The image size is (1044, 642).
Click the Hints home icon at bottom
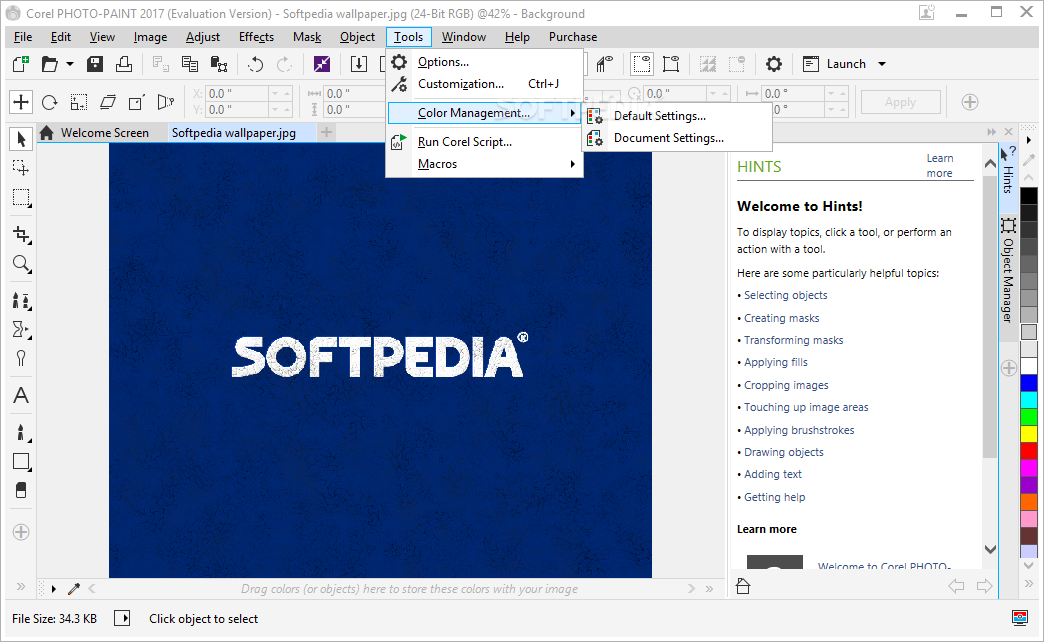tap(743, 586)
